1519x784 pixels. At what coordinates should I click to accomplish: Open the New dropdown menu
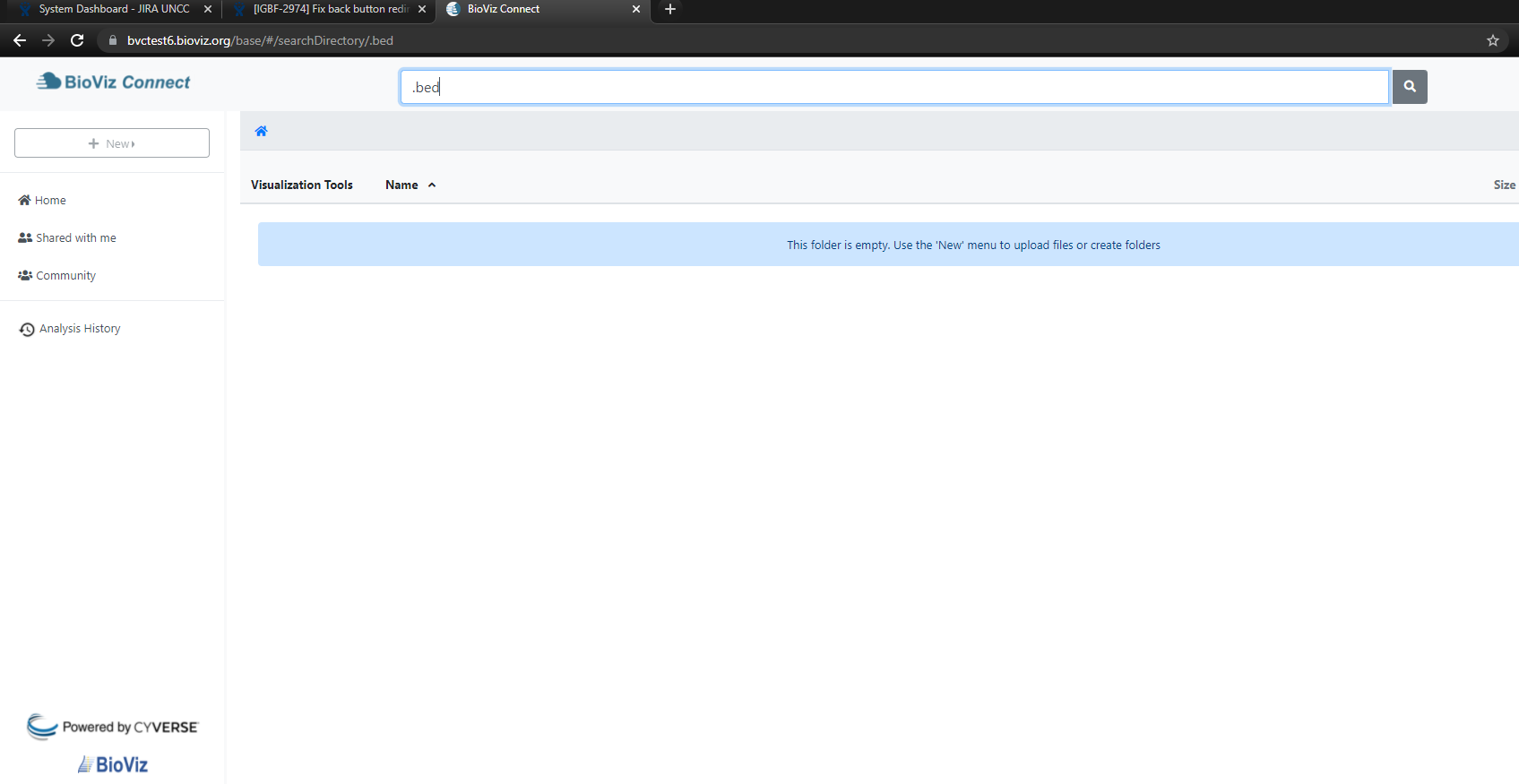(x=112, y=143)
